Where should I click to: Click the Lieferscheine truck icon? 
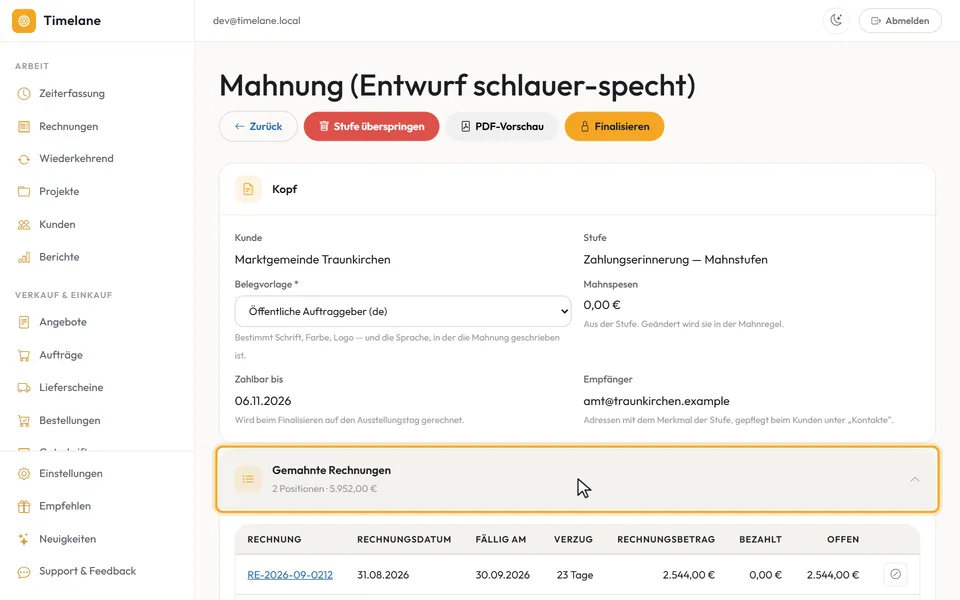pos(24,388)
